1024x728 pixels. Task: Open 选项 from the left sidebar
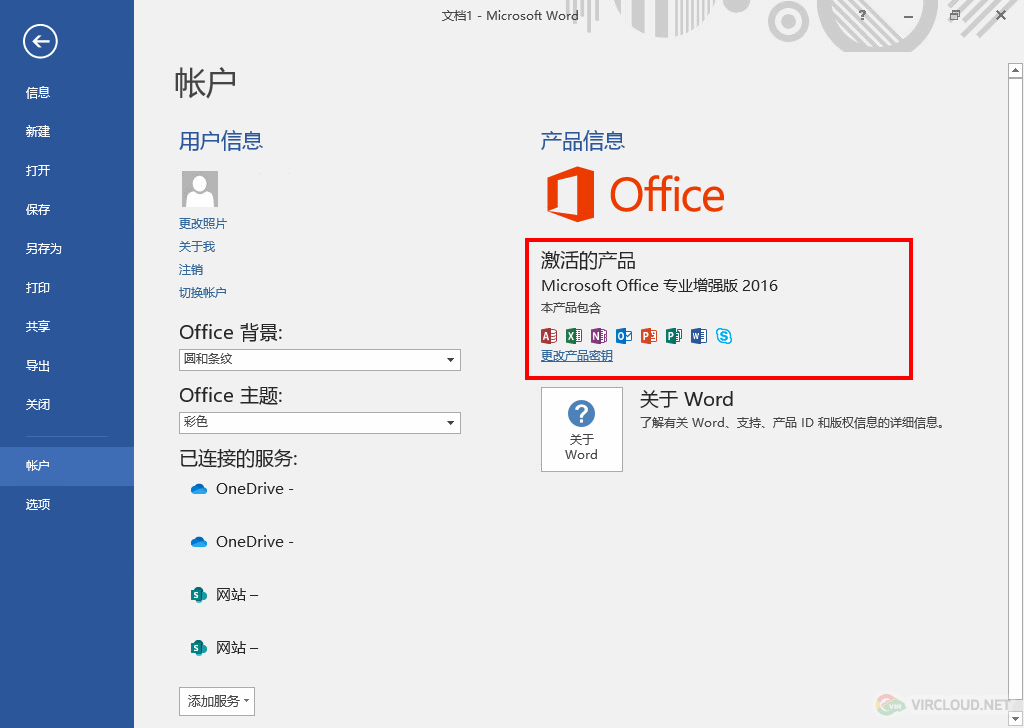38,505
